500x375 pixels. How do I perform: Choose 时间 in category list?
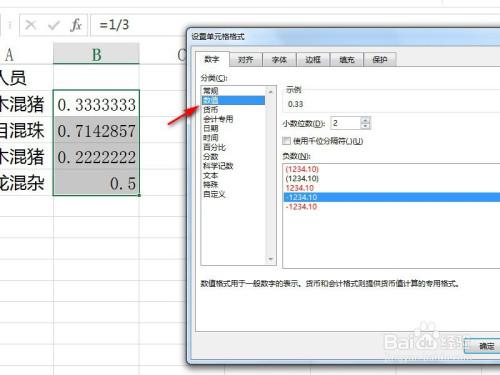click(233, 138)
